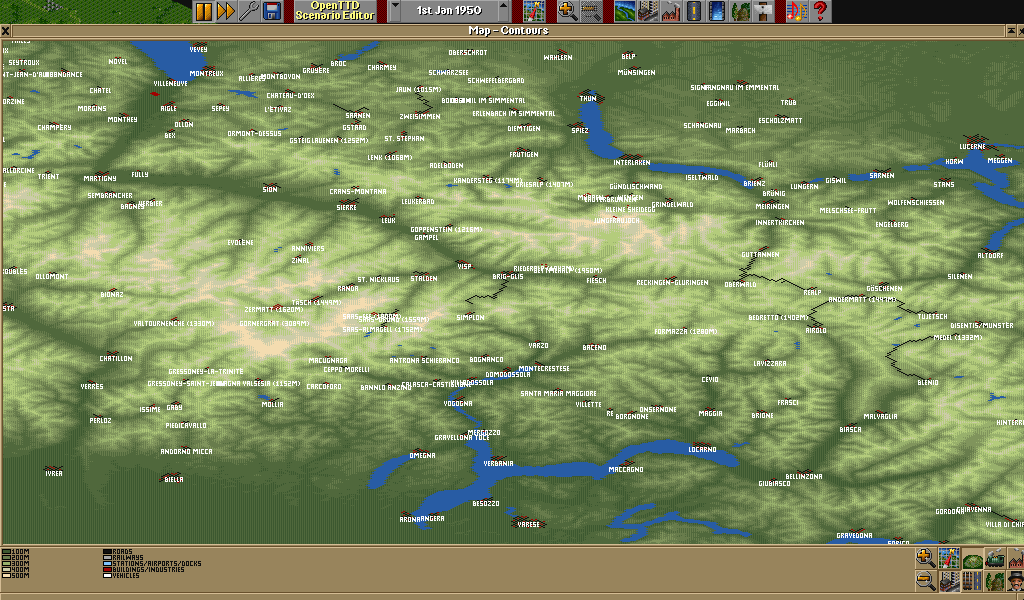The width and height of the screenshot is (1024, 600).
Task: Open the save scenario floppy disk menu
Action: coord(272,11)
